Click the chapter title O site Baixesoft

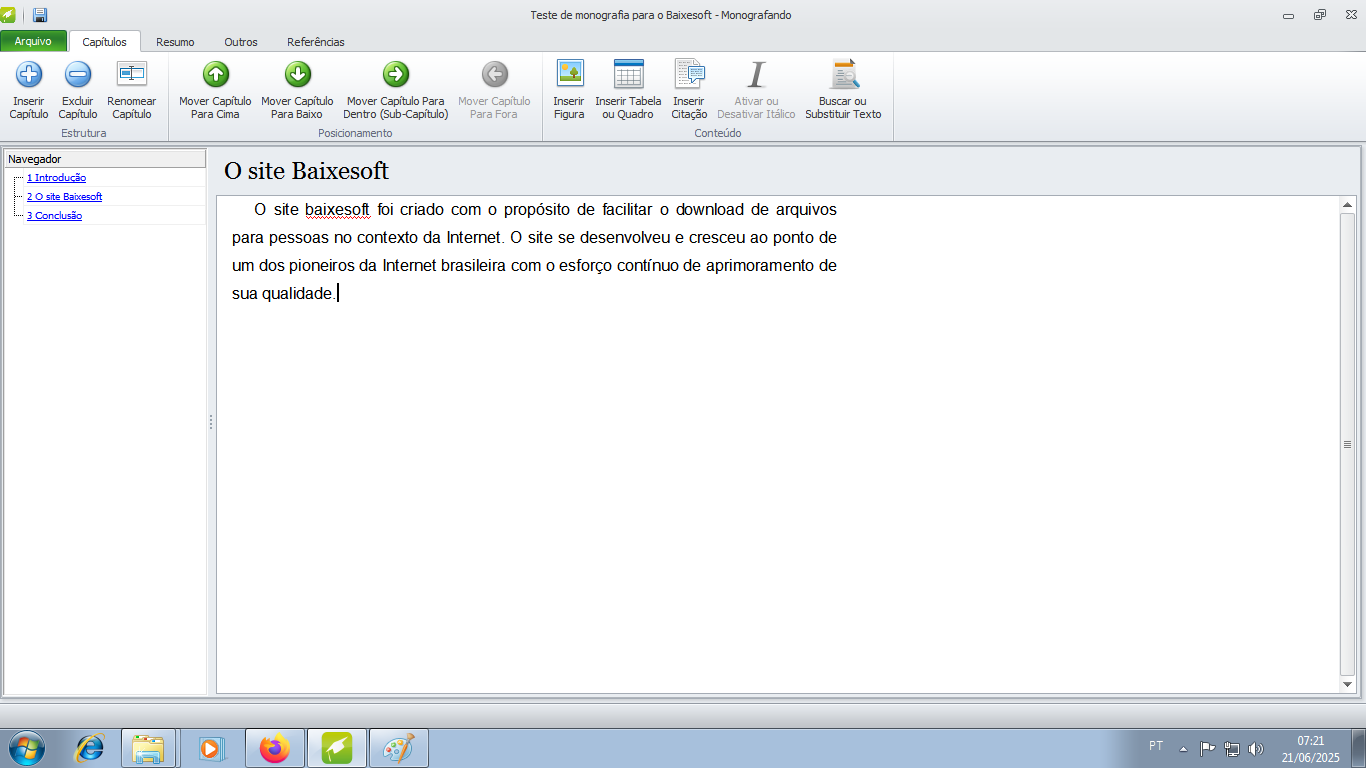[x=306, y=171]
